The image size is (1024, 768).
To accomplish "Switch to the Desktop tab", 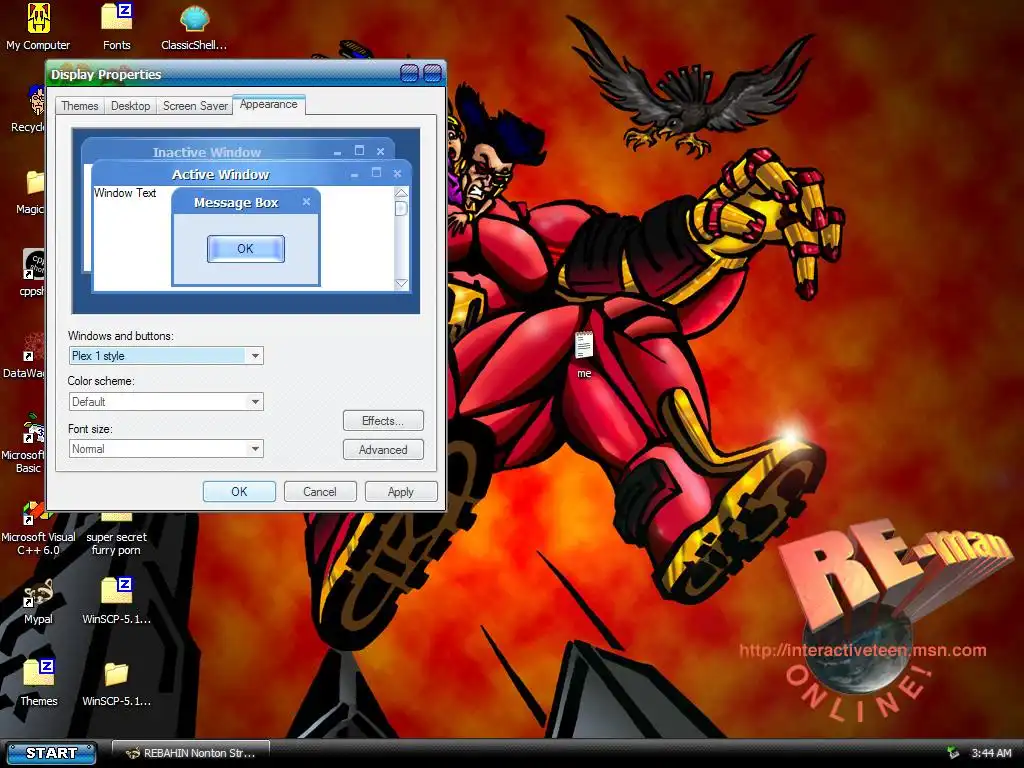I will point(131,106).
